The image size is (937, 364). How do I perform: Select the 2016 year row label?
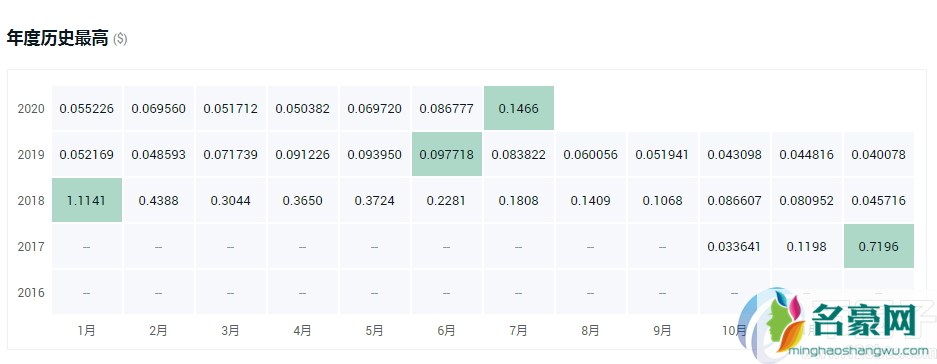click(31, 293)
